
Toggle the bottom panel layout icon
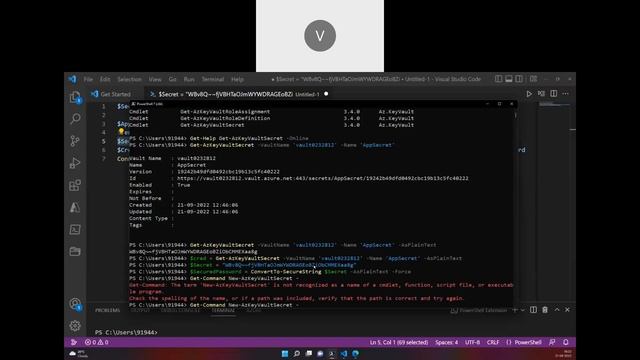coord(509,79)
